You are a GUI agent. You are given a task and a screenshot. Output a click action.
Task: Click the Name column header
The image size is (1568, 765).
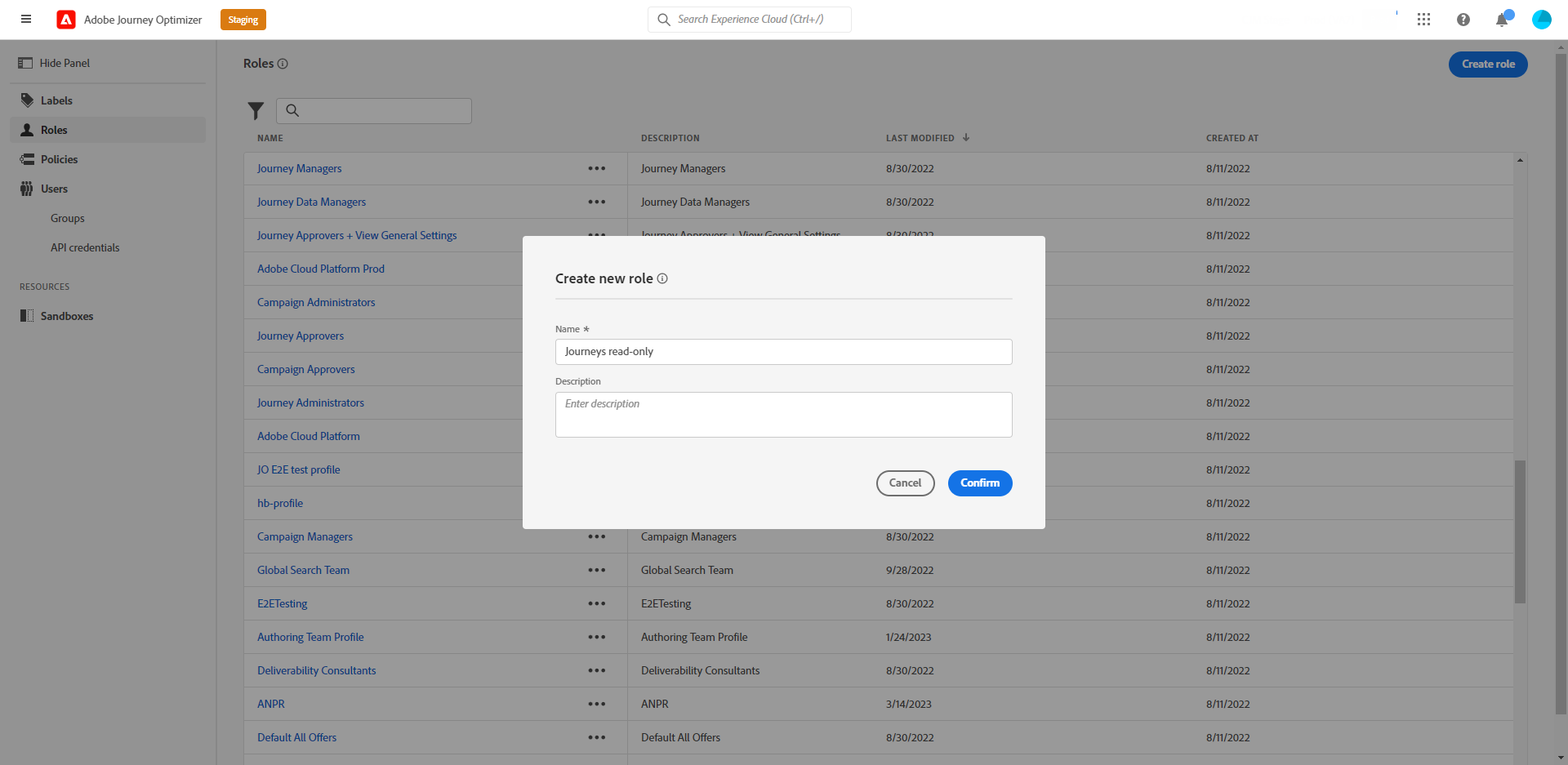pos(270,139)
